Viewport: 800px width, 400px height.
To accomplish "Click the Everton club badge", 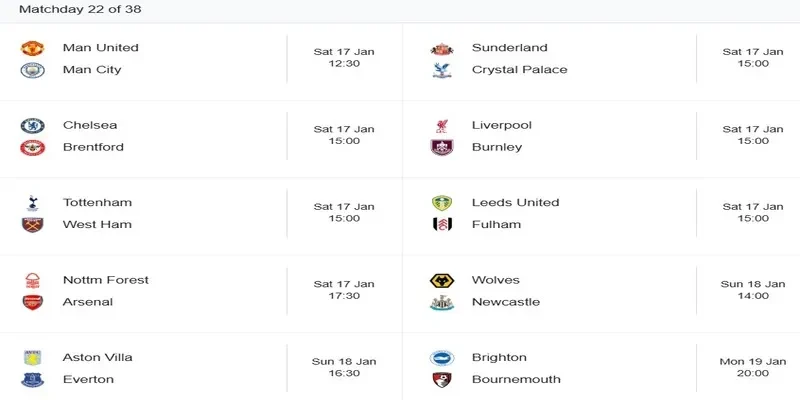I will 32,380.
